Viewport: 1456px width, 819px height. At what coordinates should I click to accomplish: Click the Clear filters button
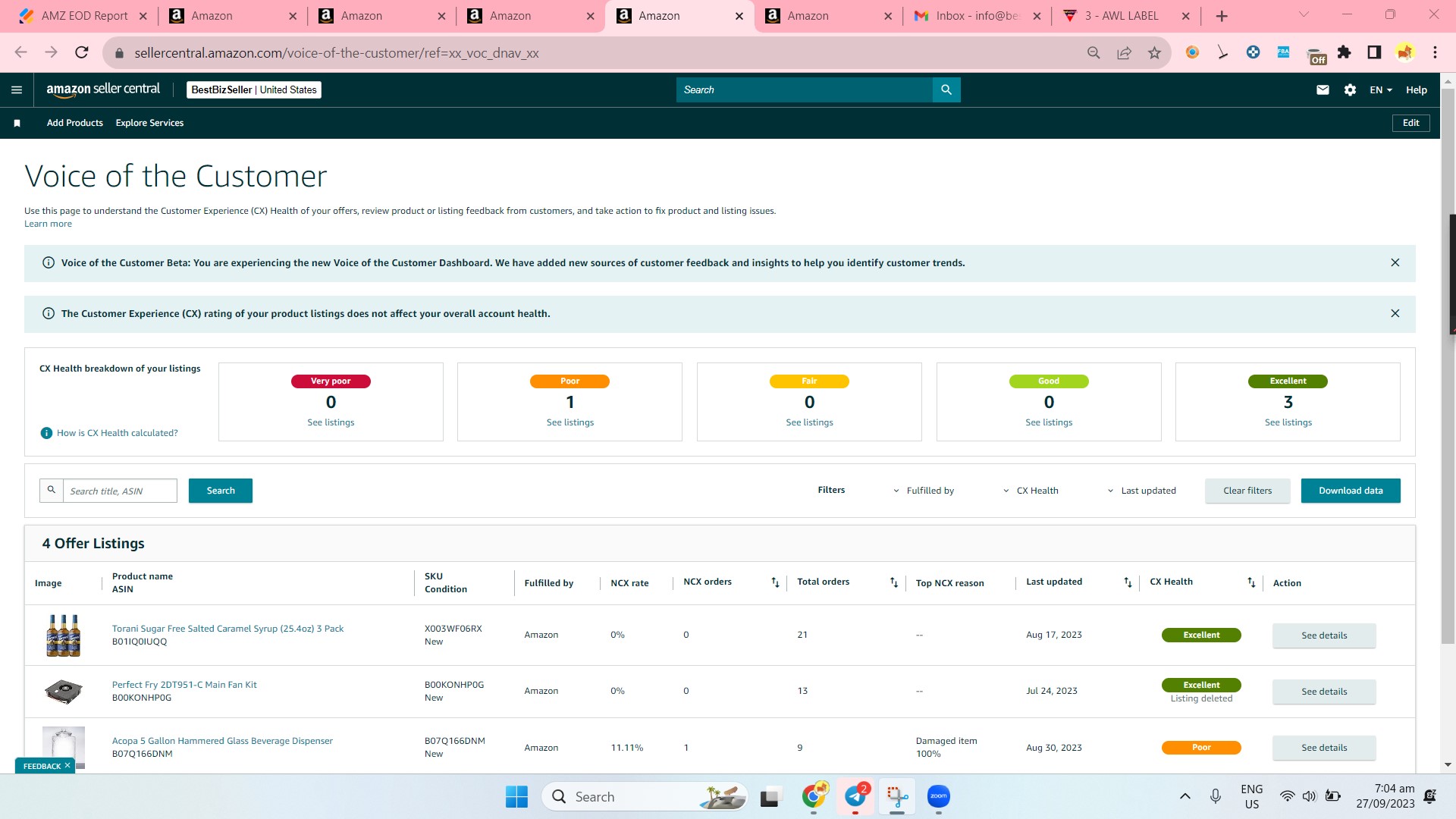1247,491
